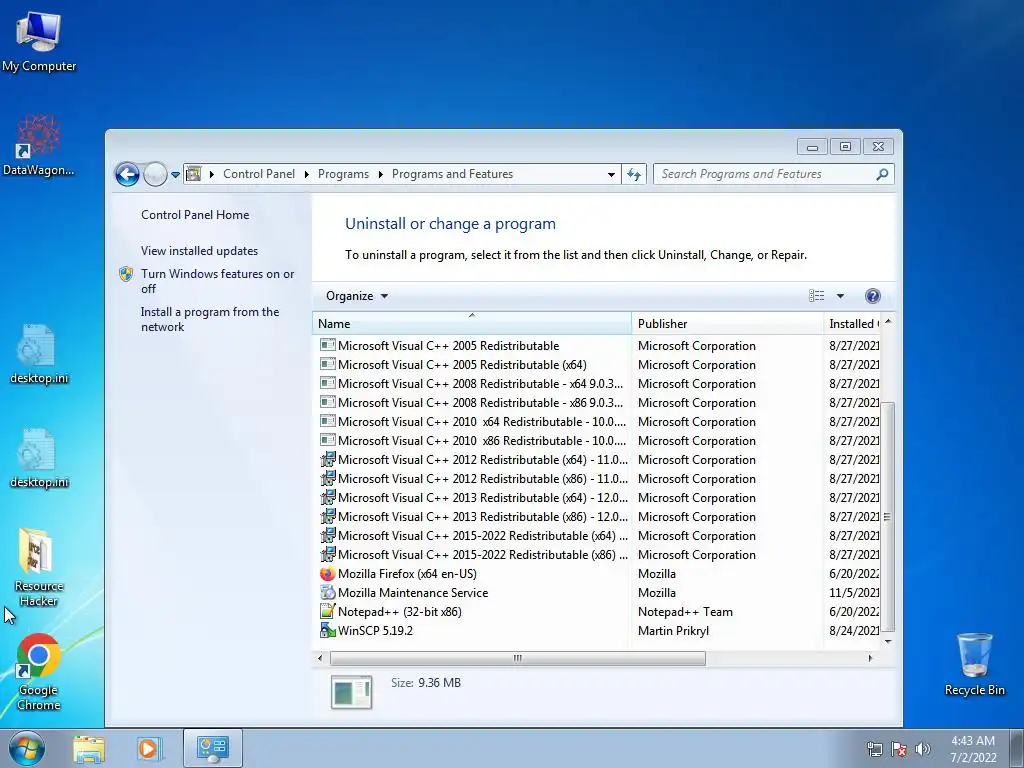
Task: Click the back navigation arrow
Action: pyautogui.click(x=127, y=174)
